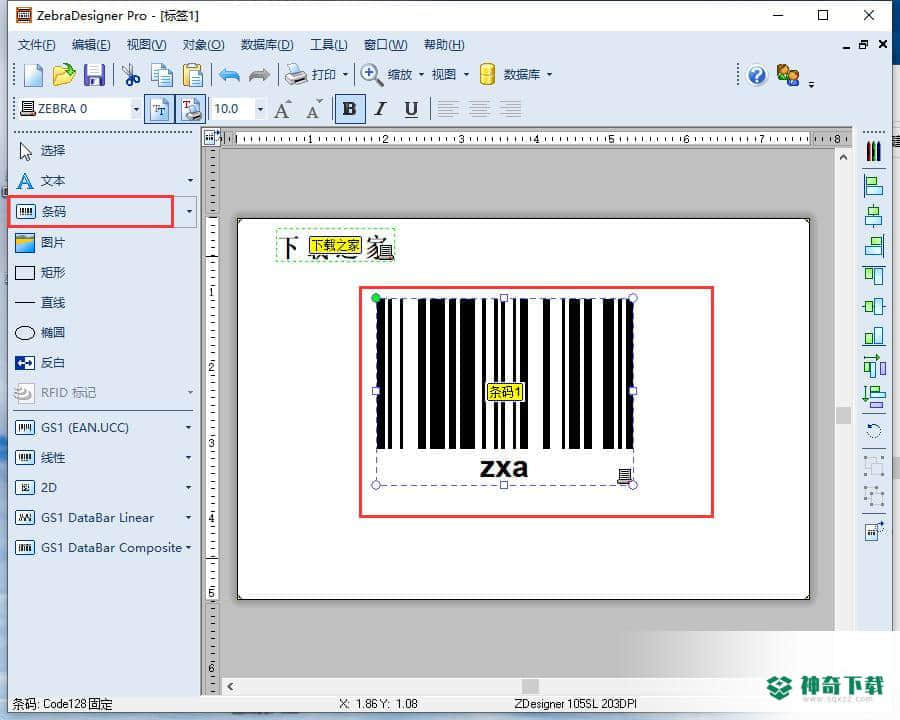
Task: Expand the 视图 toolbar dropdown arrow
Action: 466,75
